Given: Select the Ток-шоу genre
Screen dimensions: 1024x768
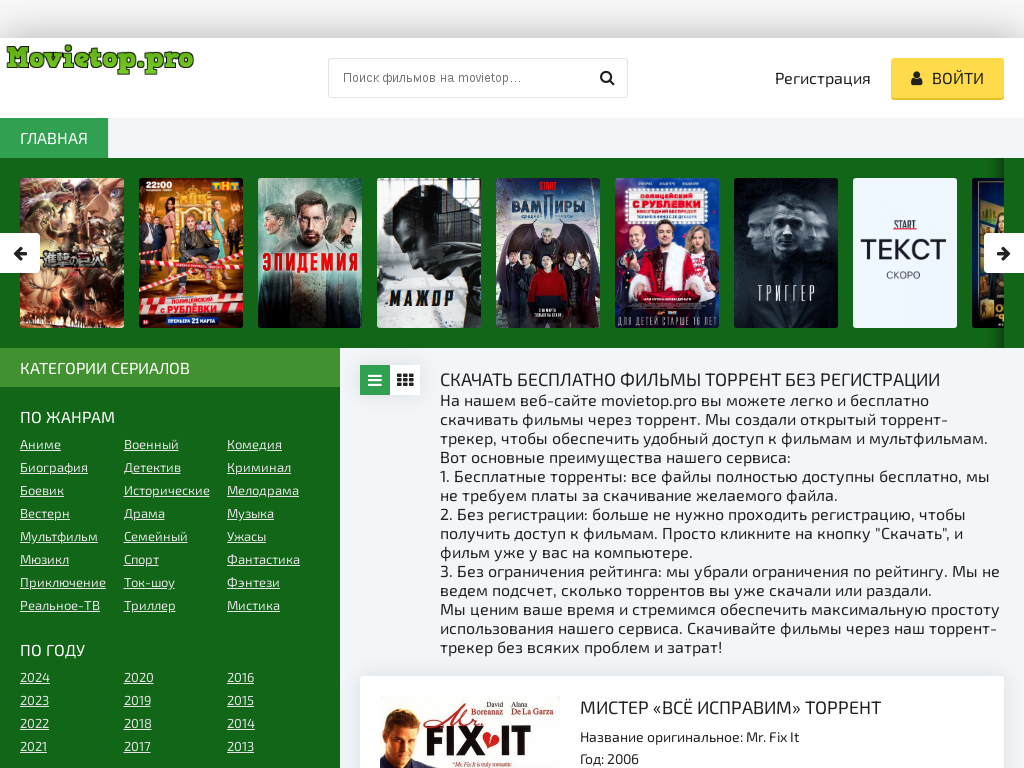Looking at the screenshot, I should [x=149, y=583].
